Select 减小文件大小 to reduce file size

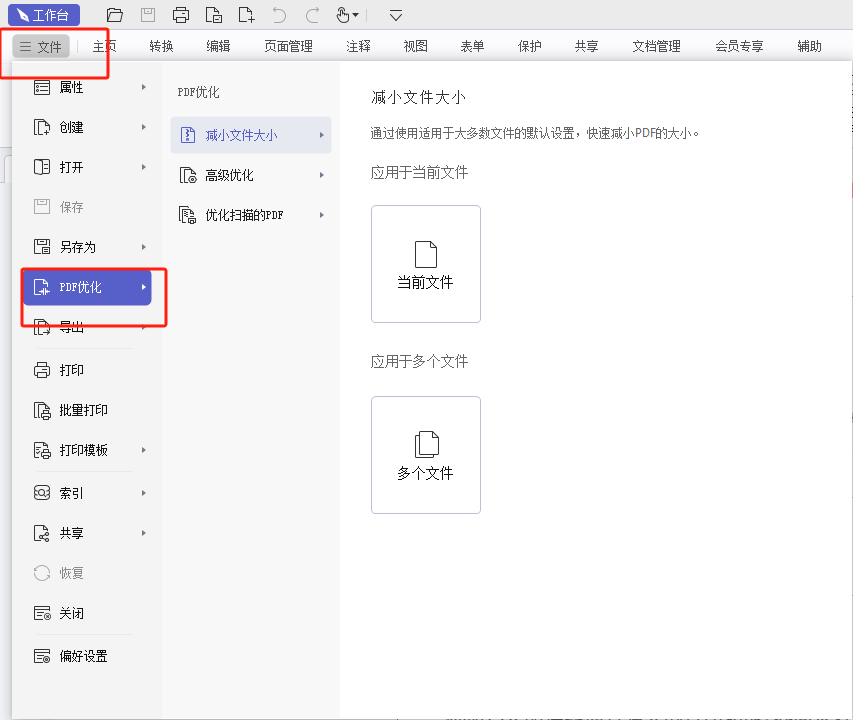tap(237, 133)
